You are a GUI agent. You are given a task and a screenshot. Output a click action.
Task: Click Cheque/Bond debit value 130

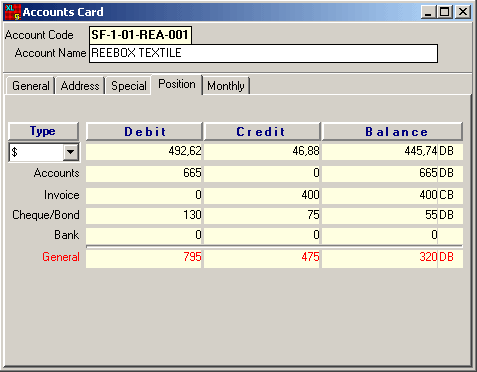click(x=144, y=215)
